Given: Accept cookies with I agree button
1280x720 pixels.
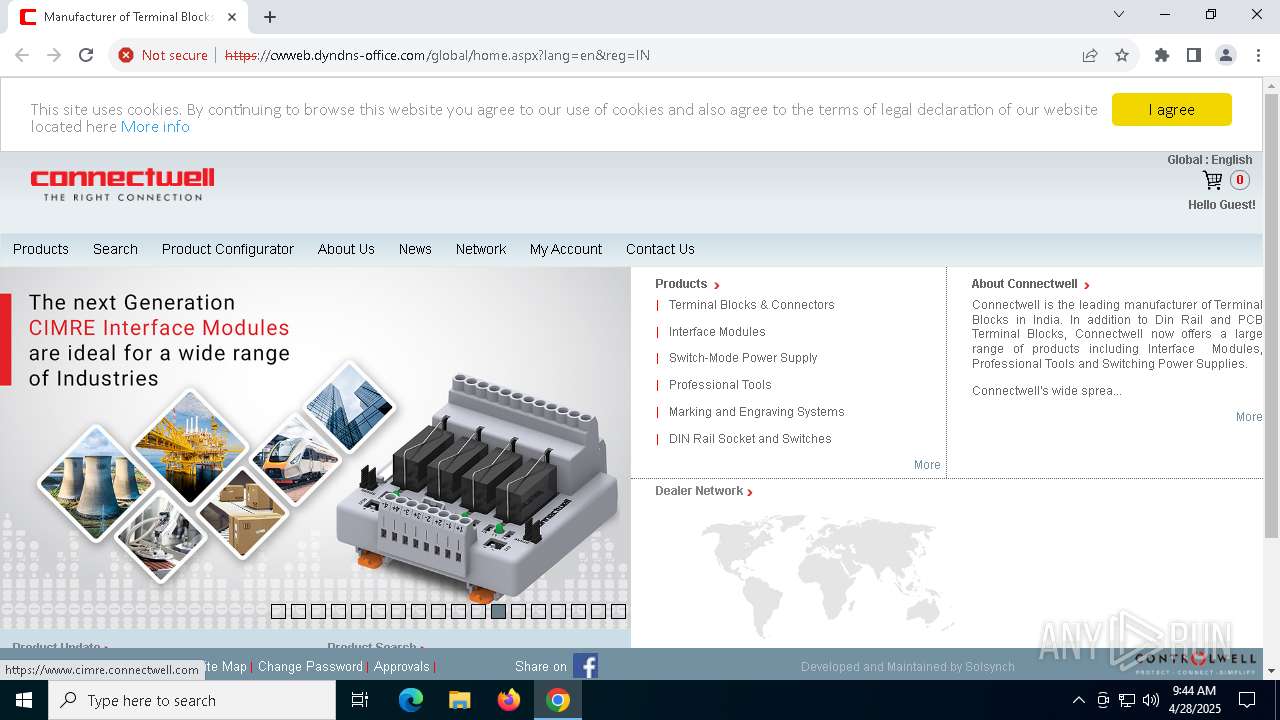Looking at the screenshot, I should (1172, 110).
